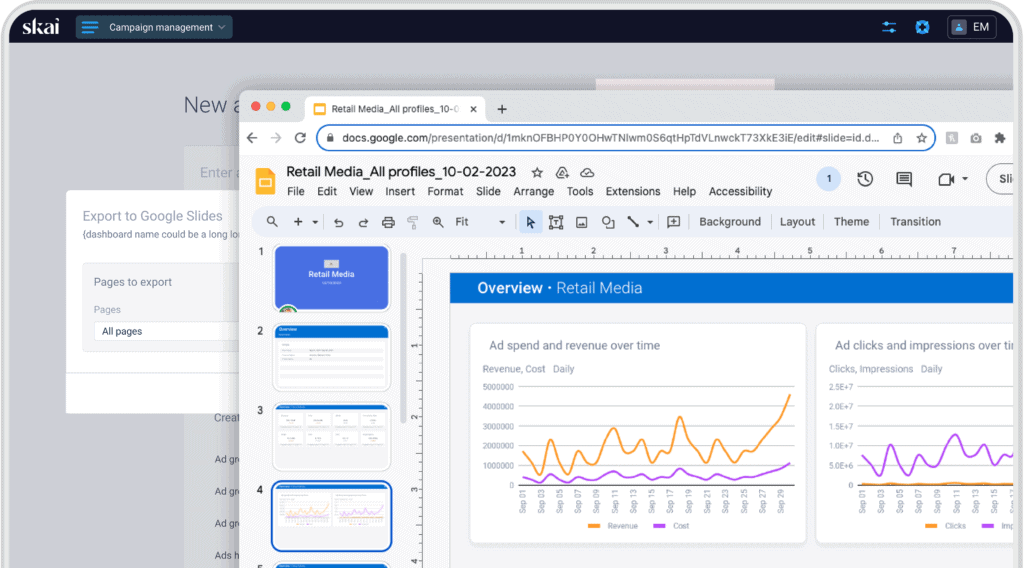1024x568 pixels.
Task: Open the Shape tool
Action: coord(608,223)
